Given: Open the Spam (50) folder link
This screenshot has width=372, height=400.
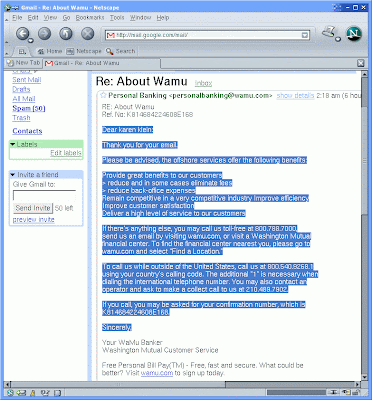Looking at the screenshot, I should [29, 108].
